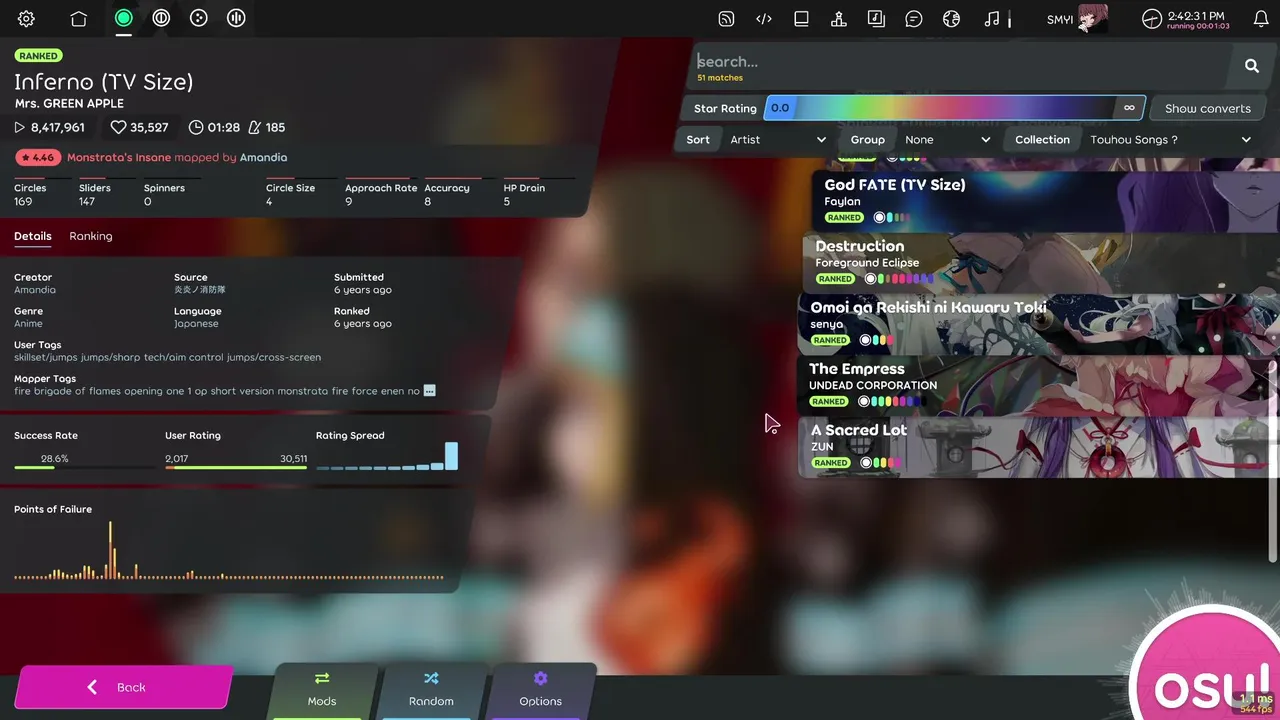Adjust star rating slider maximum infinity handle
The width and height of the screenshot is (1280, 720).
coord(1129,108)
